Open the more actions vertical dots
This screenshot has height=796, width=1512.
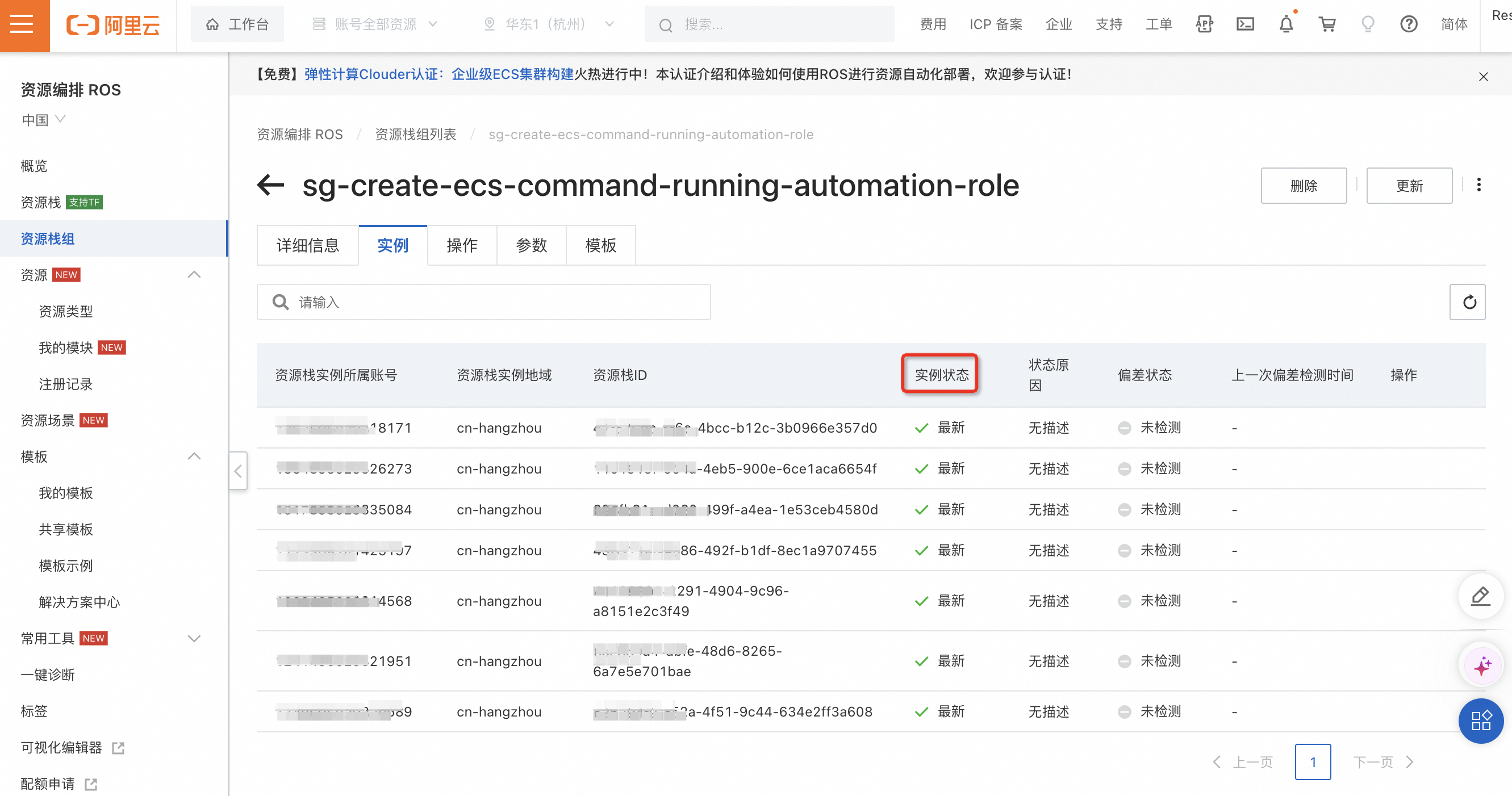(1478, 185)
